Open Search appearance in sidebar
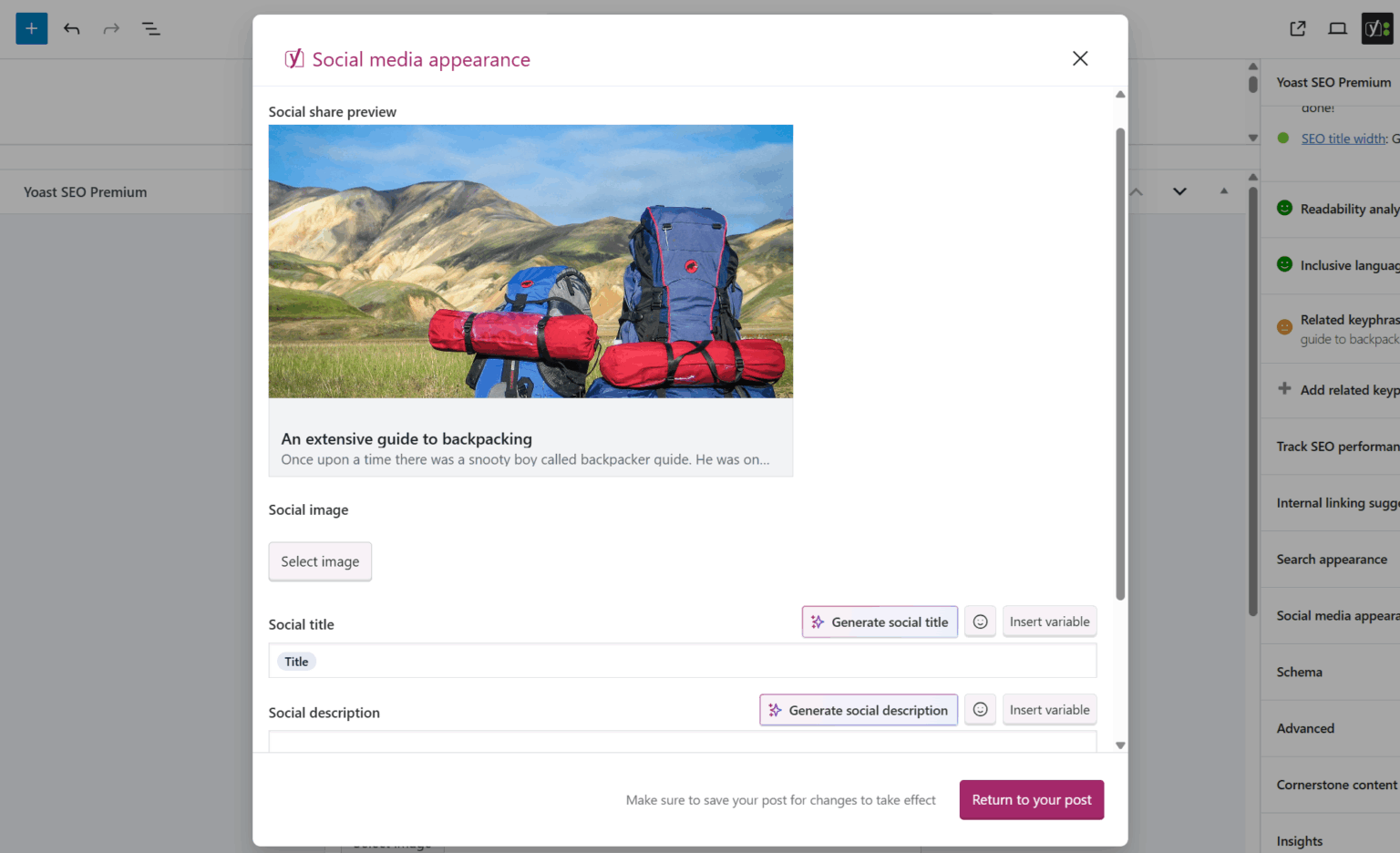This screenshot has height=853, width=1400. (1331, 560)
